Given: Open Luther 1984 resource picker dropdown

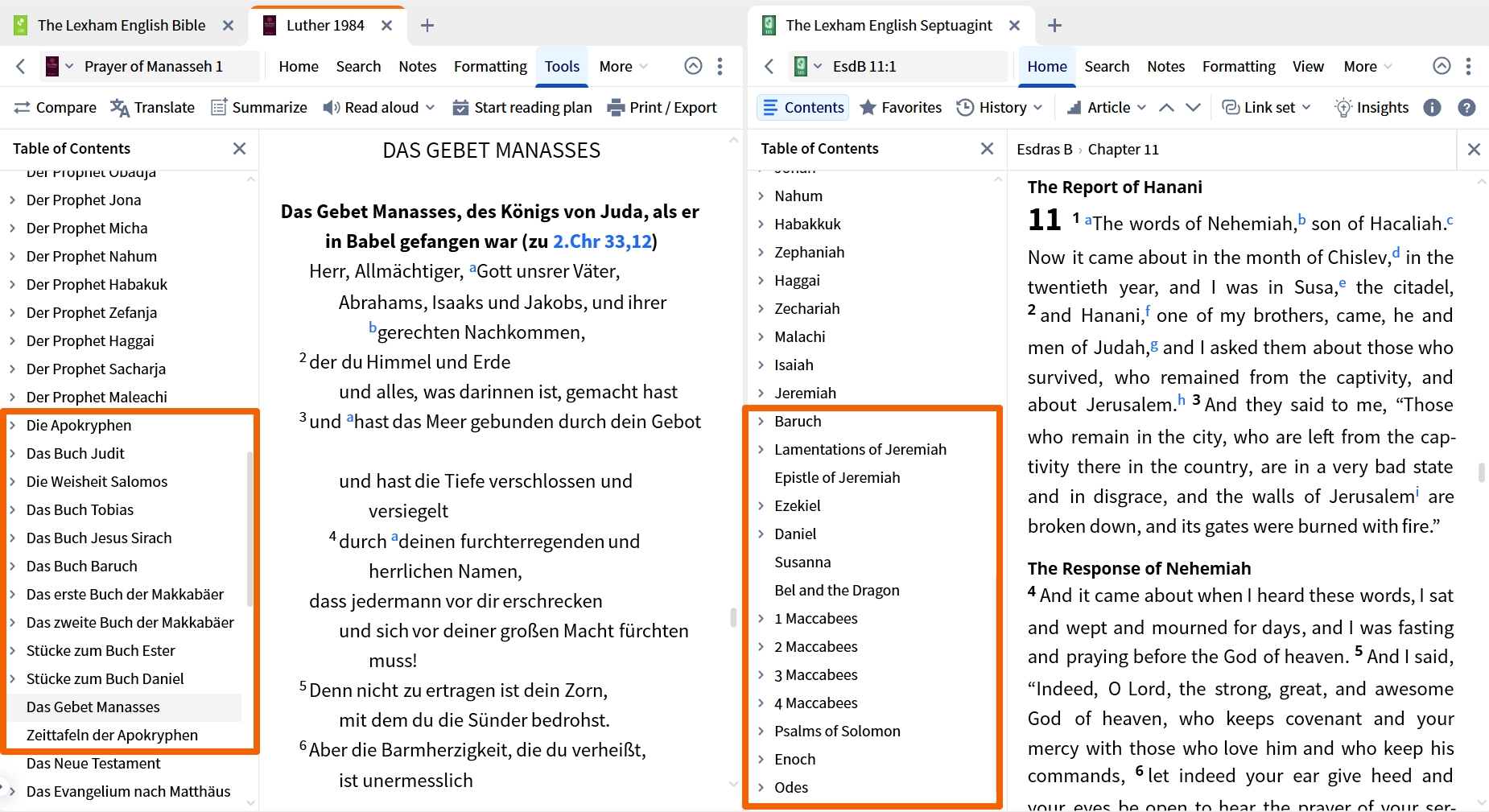Looking at the screenshot, I should point(60,66).
